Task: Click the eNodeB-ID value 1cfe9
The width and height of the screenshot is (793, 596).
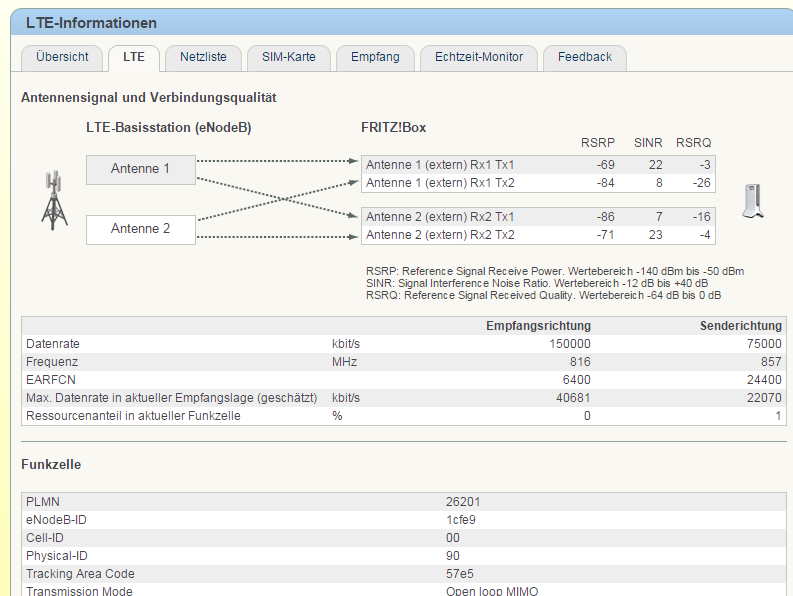Action: (x=461, y=519)
